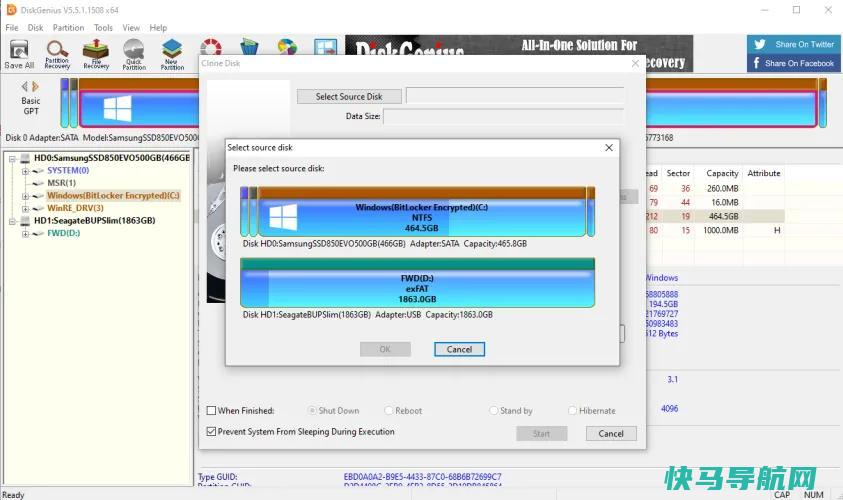The height and width of the screenshot is (500, 843).
Task: Click 1000.0MB capacity cell
Action: (x=720, y=230)
